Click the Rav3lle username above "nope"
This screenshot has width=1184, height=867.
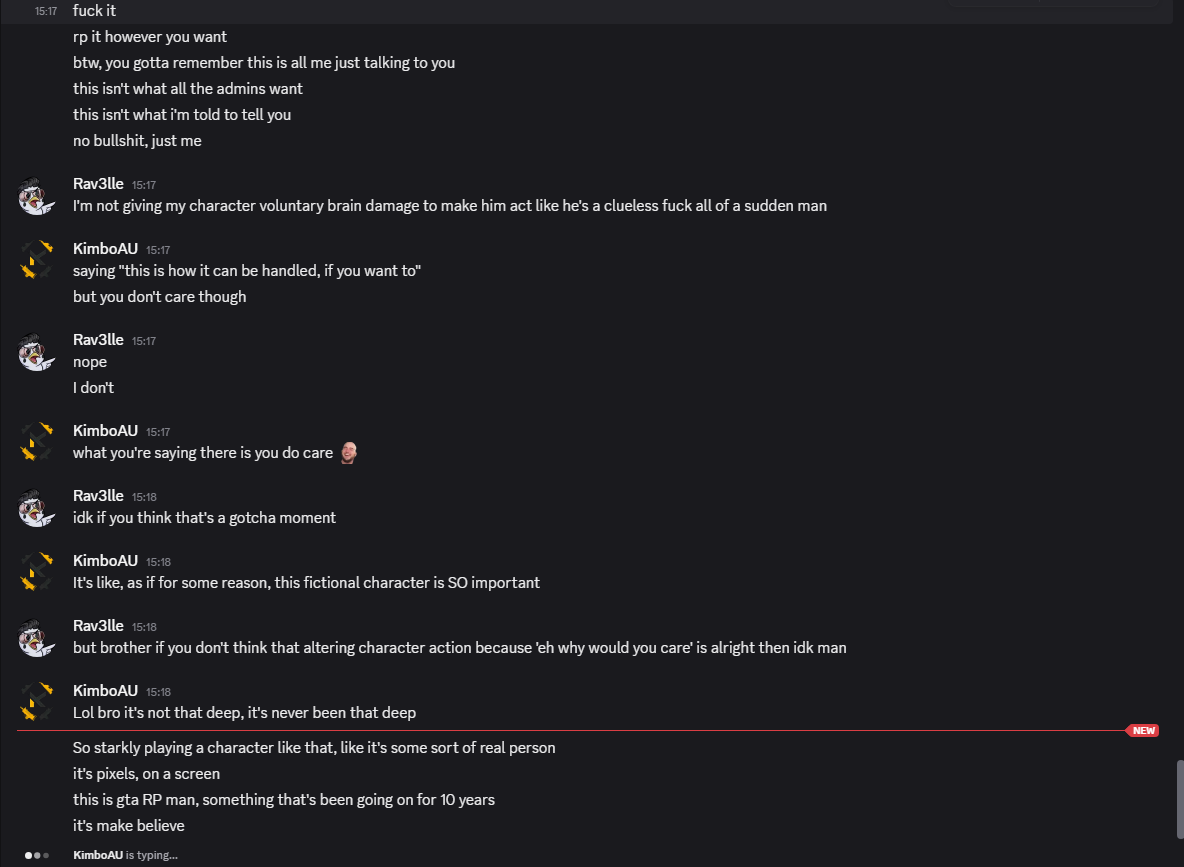tap(98, 340)
